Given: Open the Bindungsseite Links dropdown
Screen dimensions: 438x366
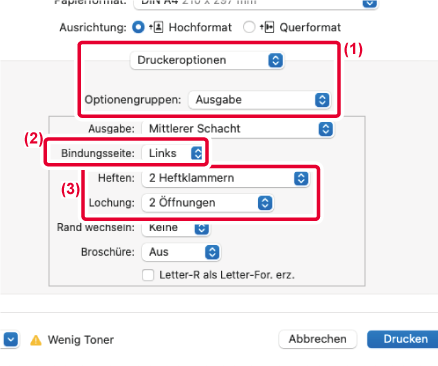Looking at the screenshot, I should (x=172, y=153).
